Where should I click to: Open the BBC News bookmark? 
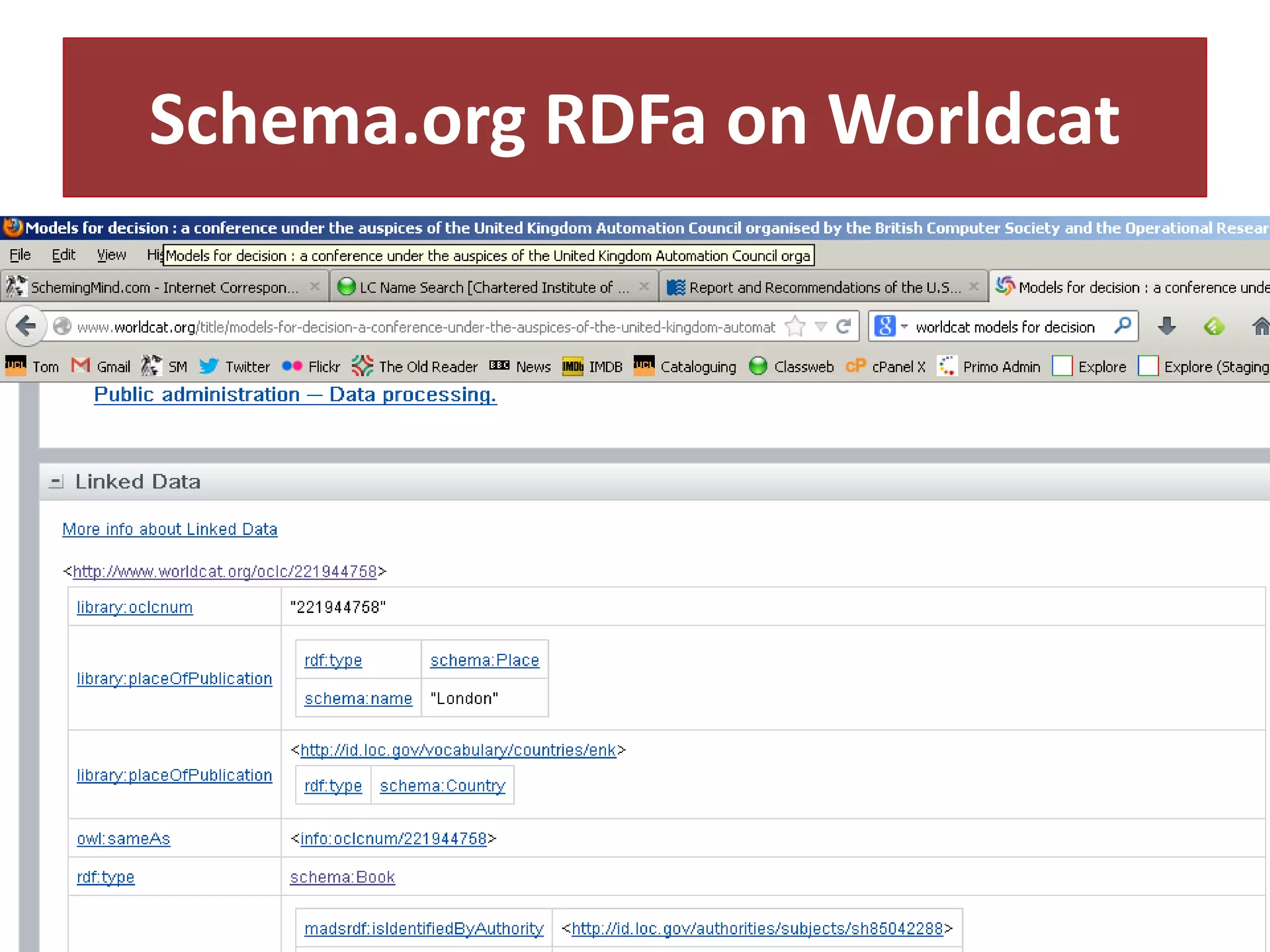tap(520, 367)
